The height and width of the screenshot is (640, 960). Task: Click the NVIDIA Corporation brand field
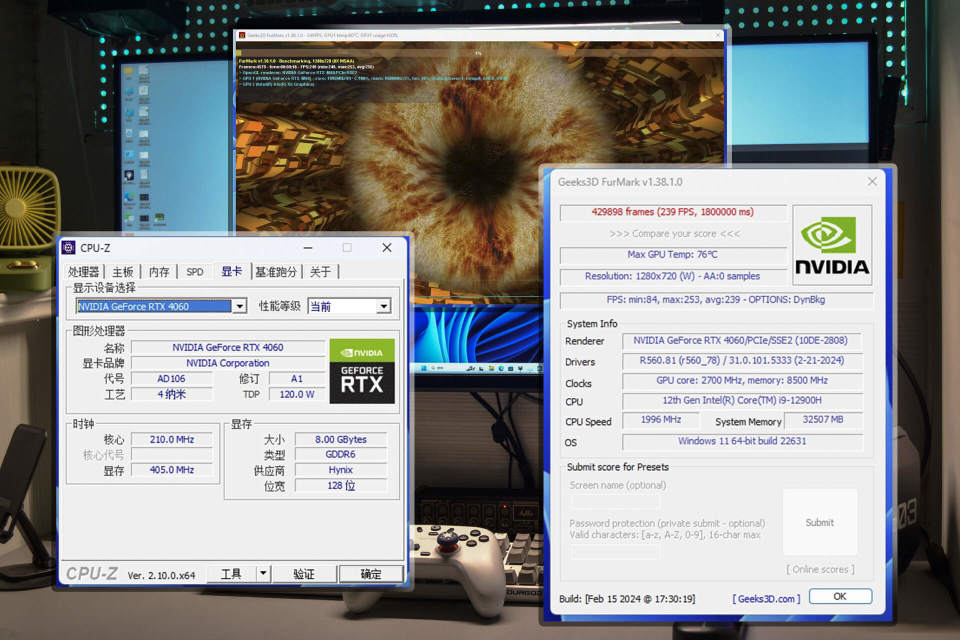point(228,363)
